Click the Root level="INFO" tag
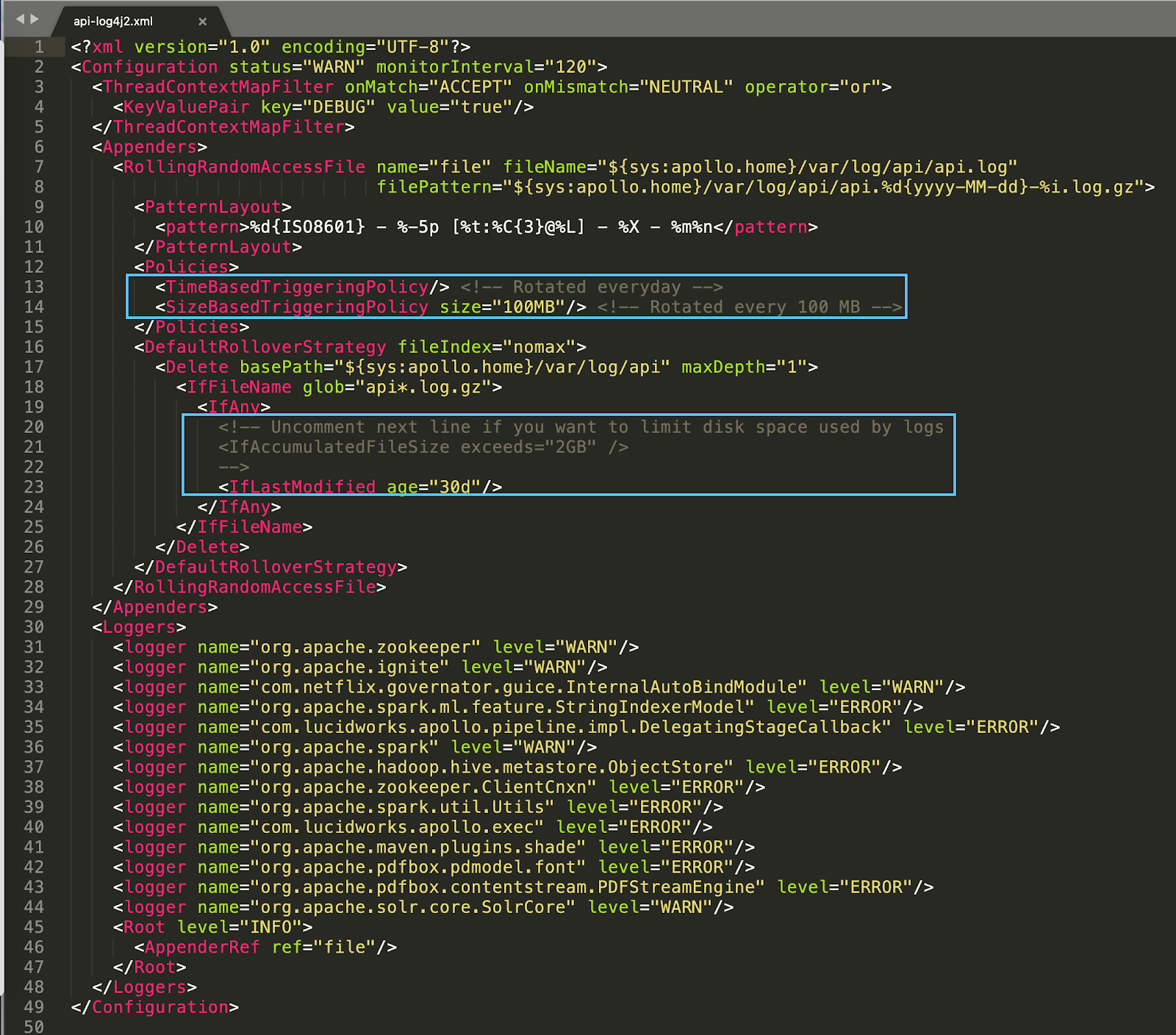Screen dimensions: 1176x1035 tap(213, 927)
